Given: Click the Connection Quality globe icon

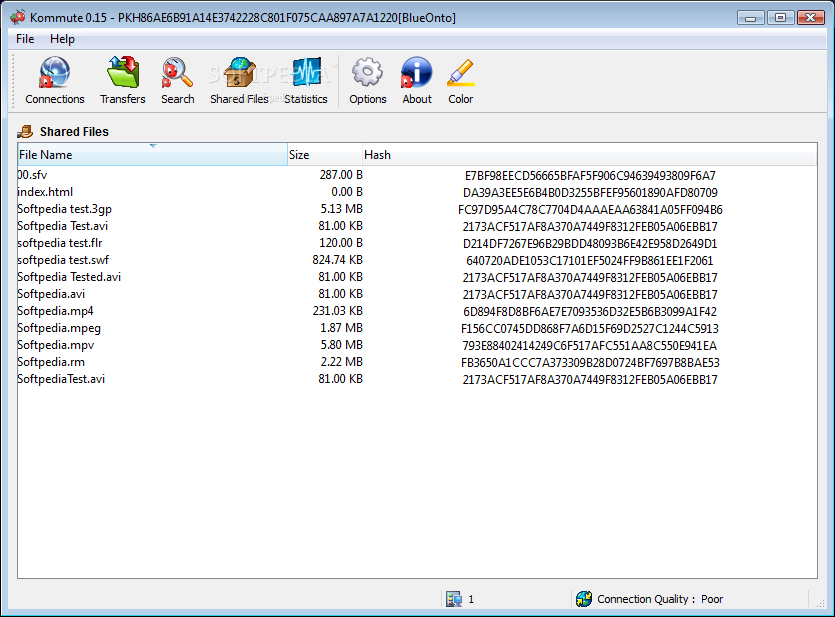Looking at the screenshot, I should pyautogui.click(x=584, y=599).
